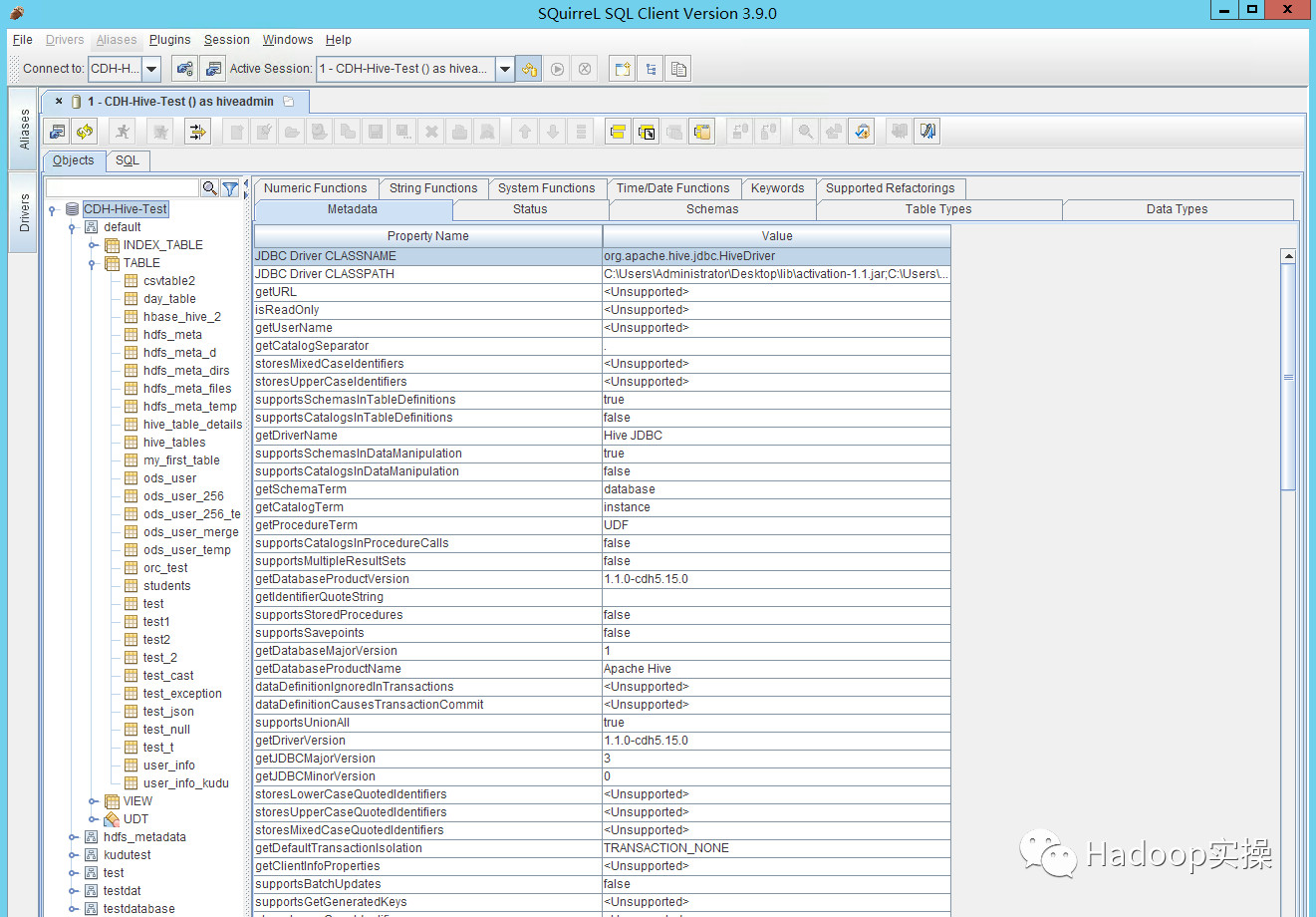Open the Data Types tab
The height and width of the screenshot is (917, 1316).
coord(1178,209)
